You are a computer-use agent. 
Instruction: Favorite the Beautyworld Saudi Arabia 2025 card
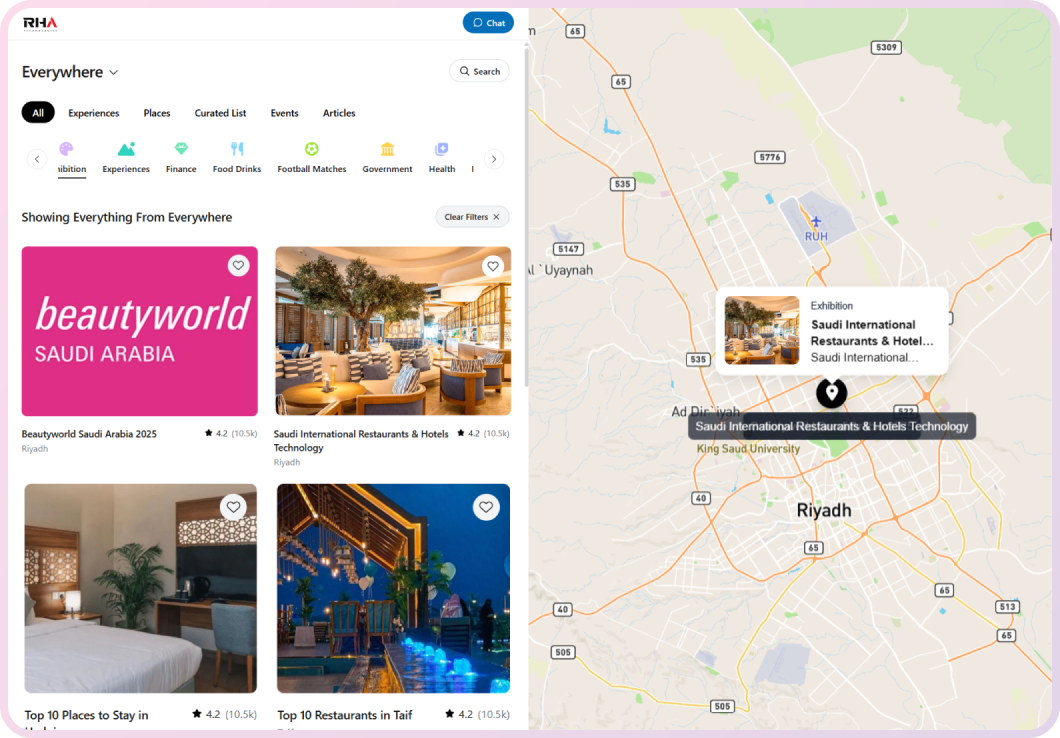(237, 266)
